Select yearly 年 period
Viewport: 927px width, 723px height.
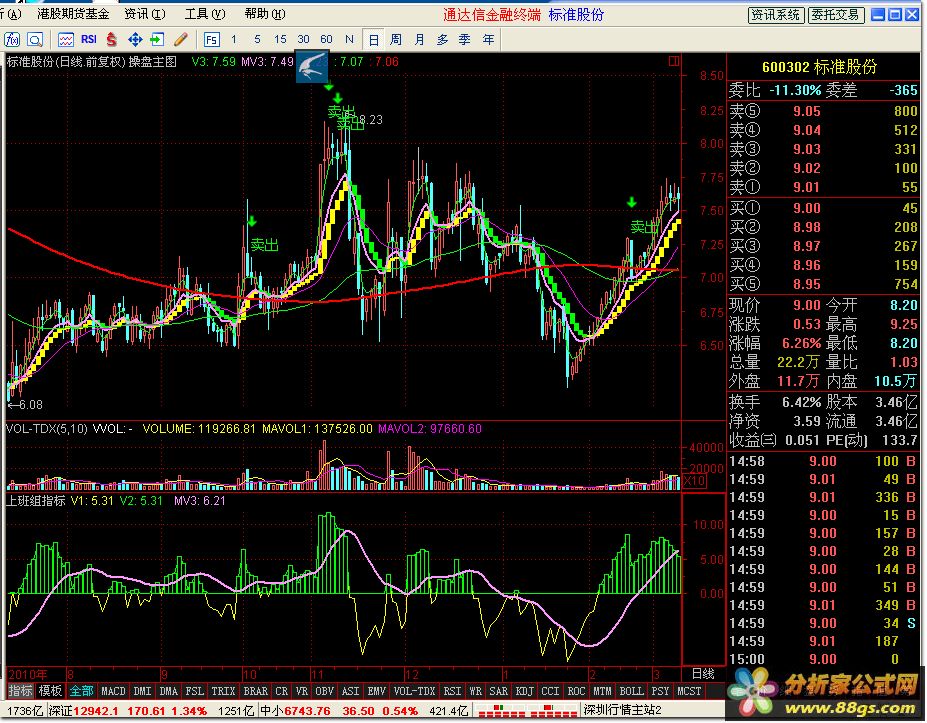488,40
